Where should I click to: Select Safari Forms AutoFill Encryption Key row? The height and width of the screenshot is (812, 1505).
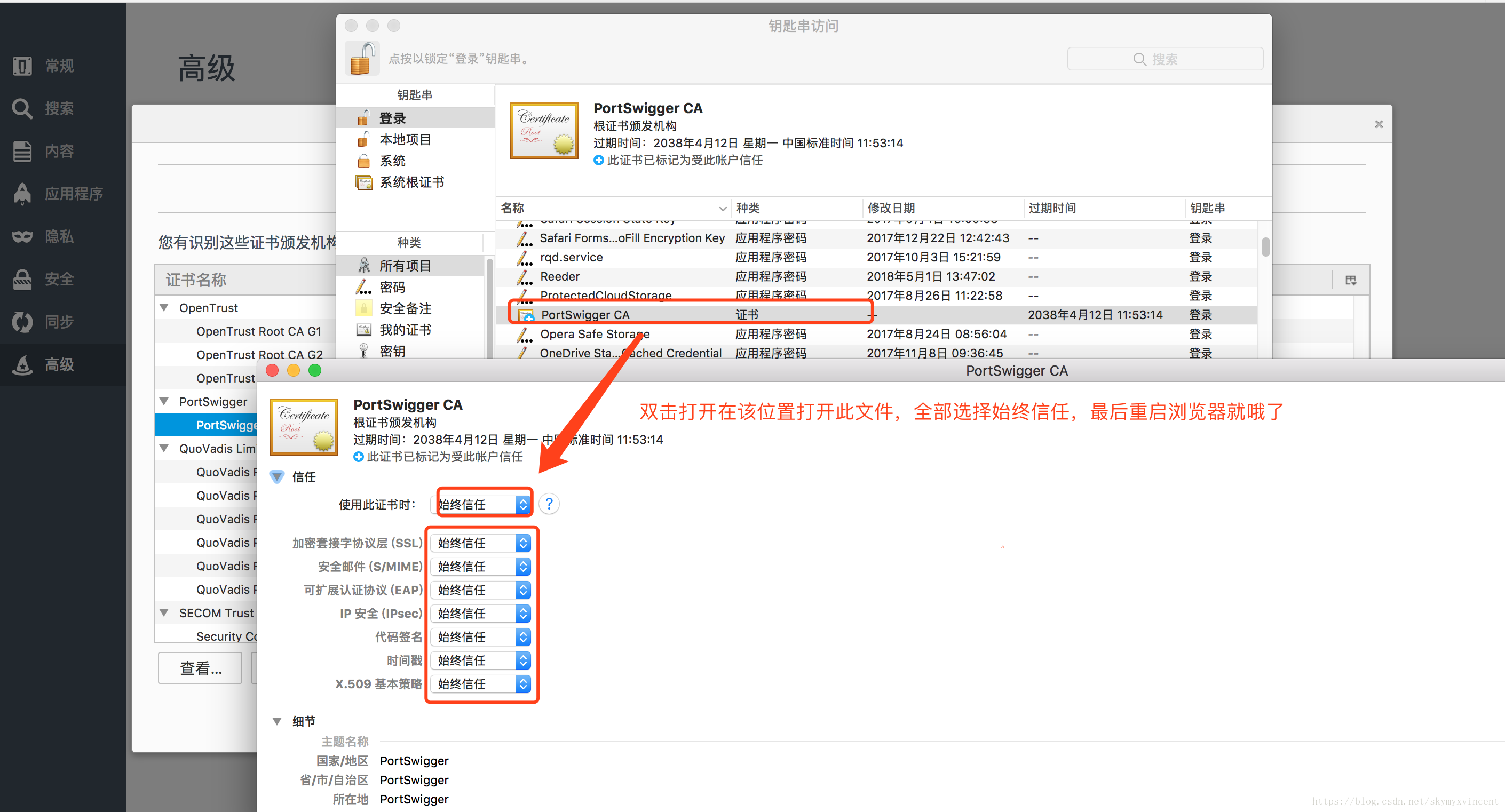pos(876,238)
